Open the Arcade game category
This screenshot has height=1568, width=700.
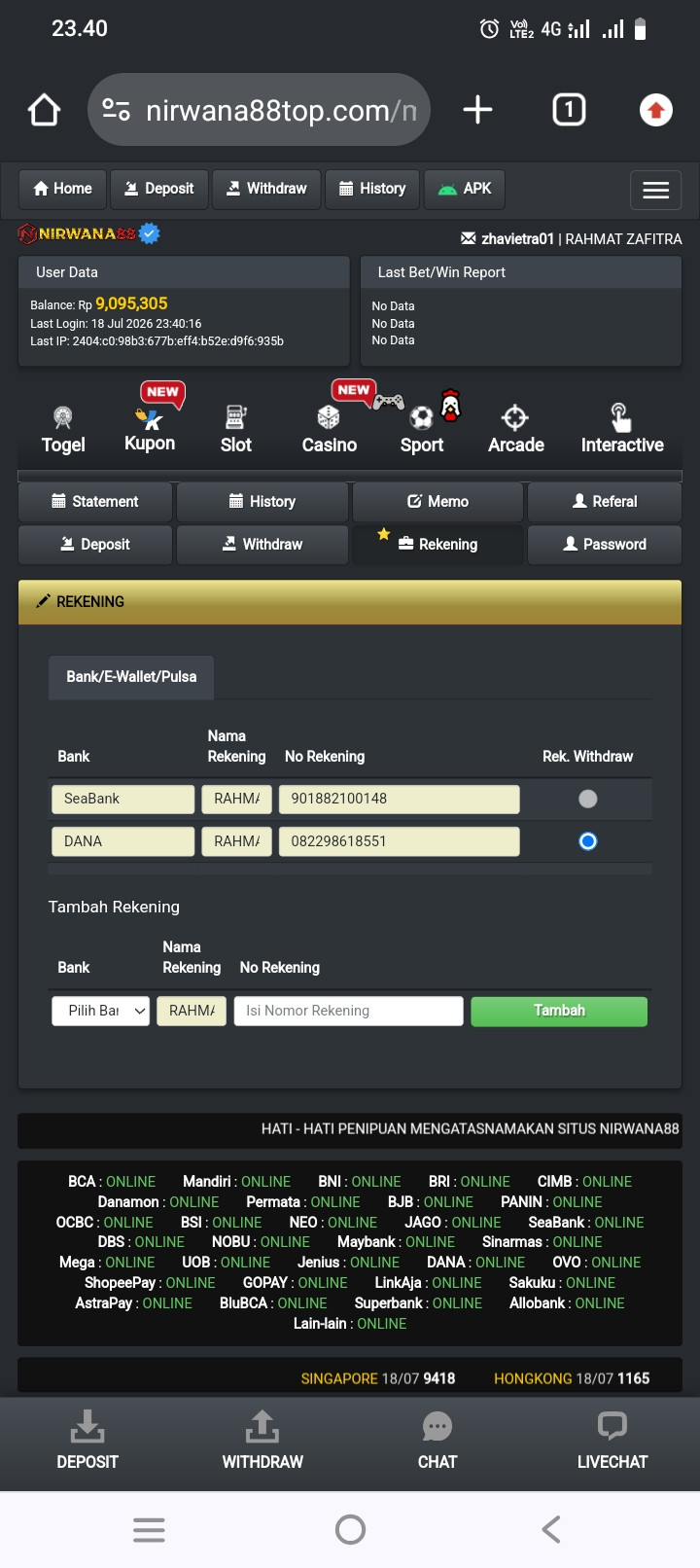pos(515,430)
